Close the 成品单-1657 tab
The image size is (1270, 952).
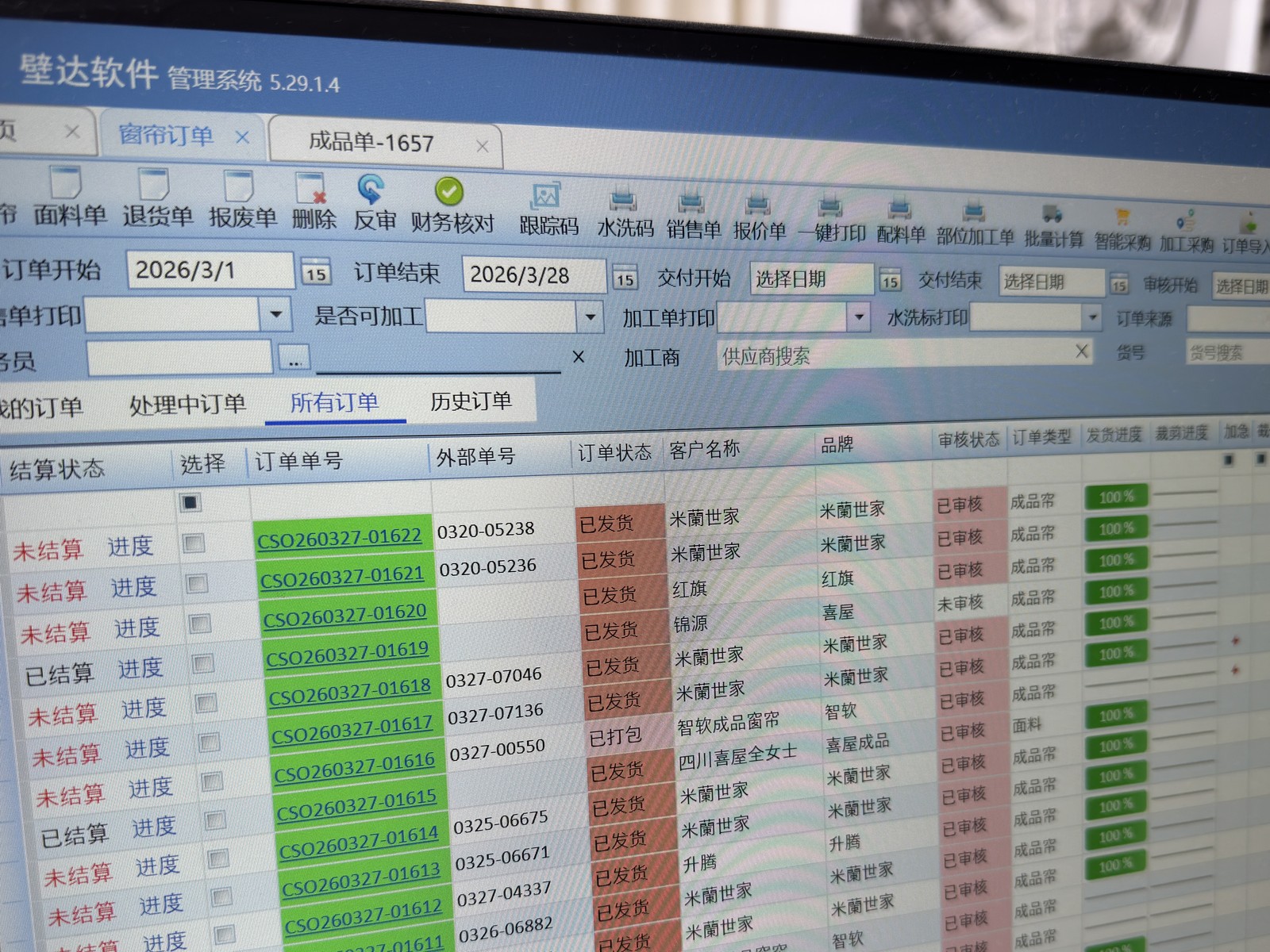[482, 146]
